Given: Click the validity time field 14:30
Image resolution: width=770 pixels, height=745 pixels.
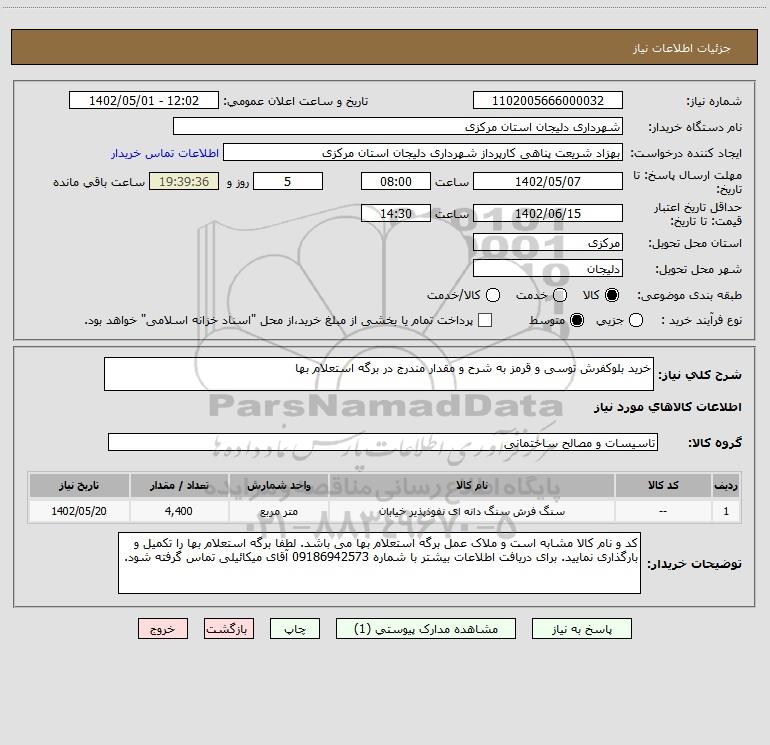Looking at the screenshot, I should (396, 214).
